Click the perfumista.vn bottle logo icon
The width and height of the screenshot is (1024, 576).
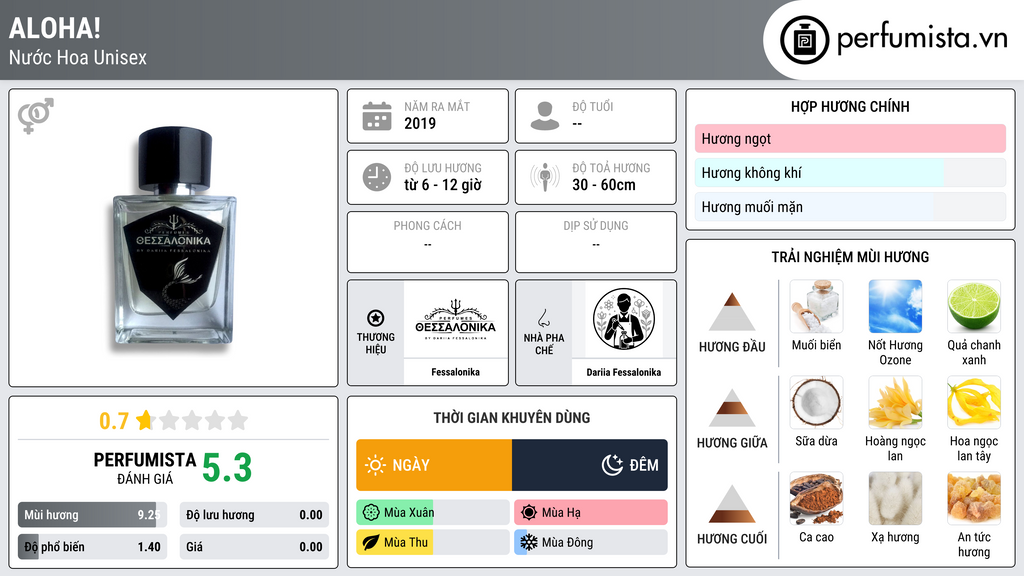(805, 40)
